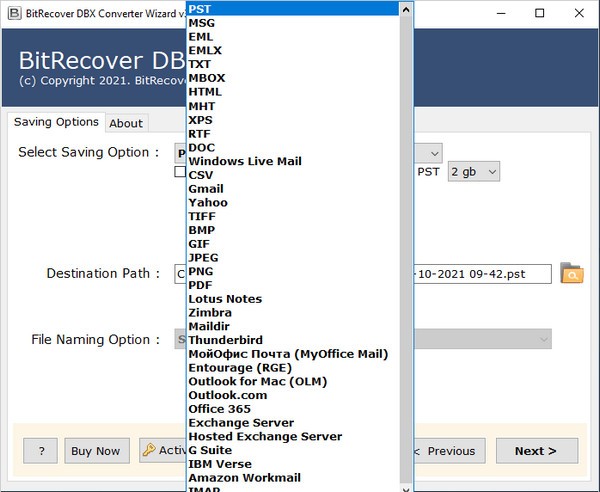
Task: Choose PST from the saving options list
Action: click(x=199, y=9)
